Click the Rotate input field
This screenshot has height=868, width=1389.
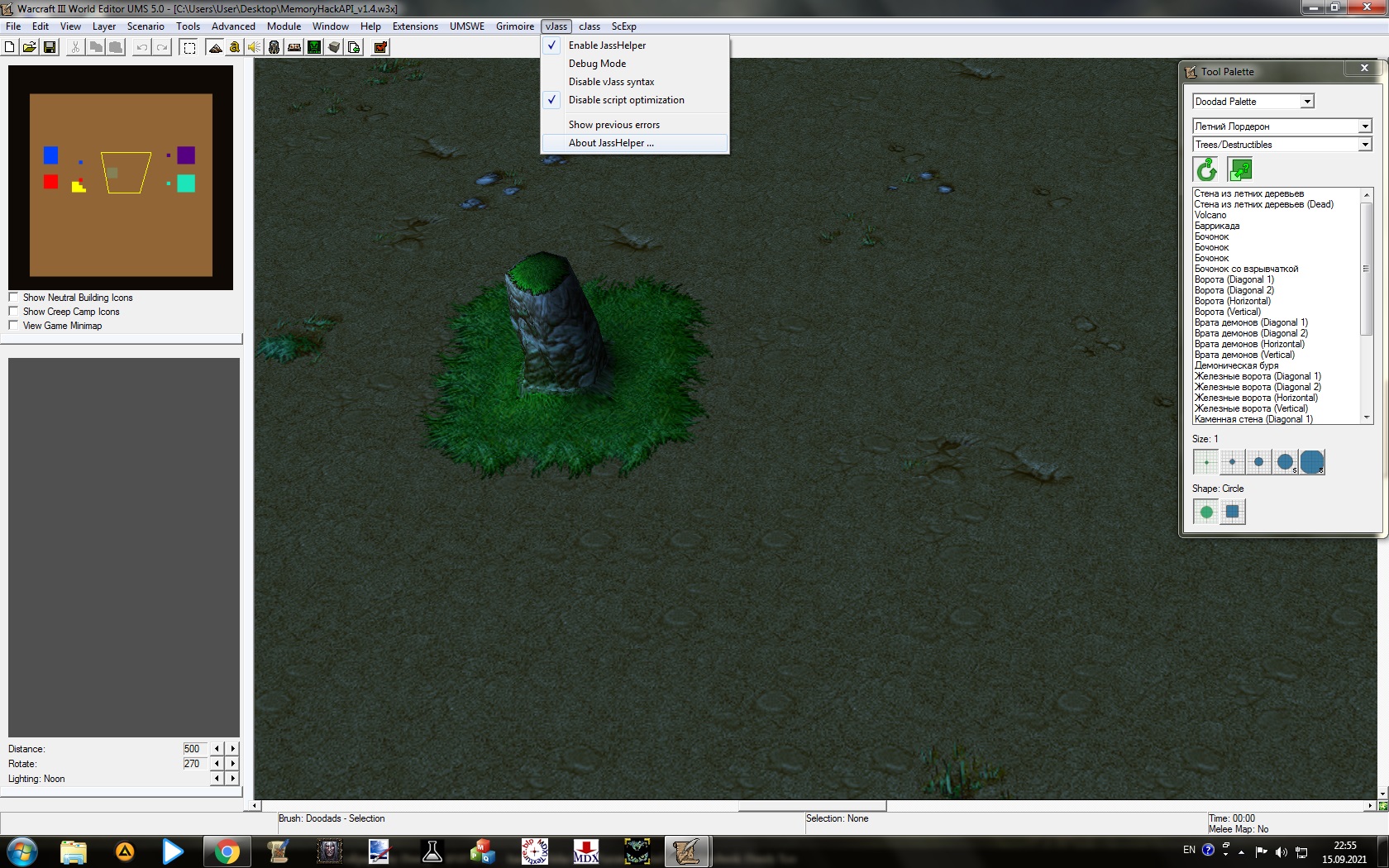[x=194, y=764]
